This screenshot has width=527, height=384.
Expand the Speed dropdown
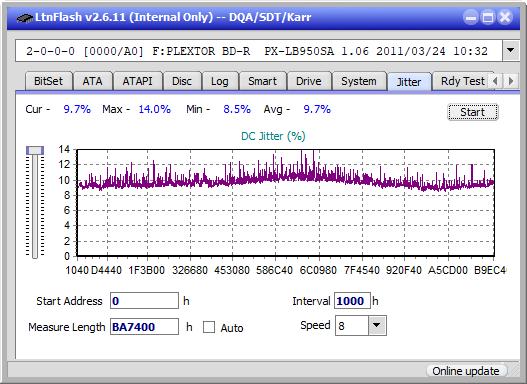tap(377, 325)
